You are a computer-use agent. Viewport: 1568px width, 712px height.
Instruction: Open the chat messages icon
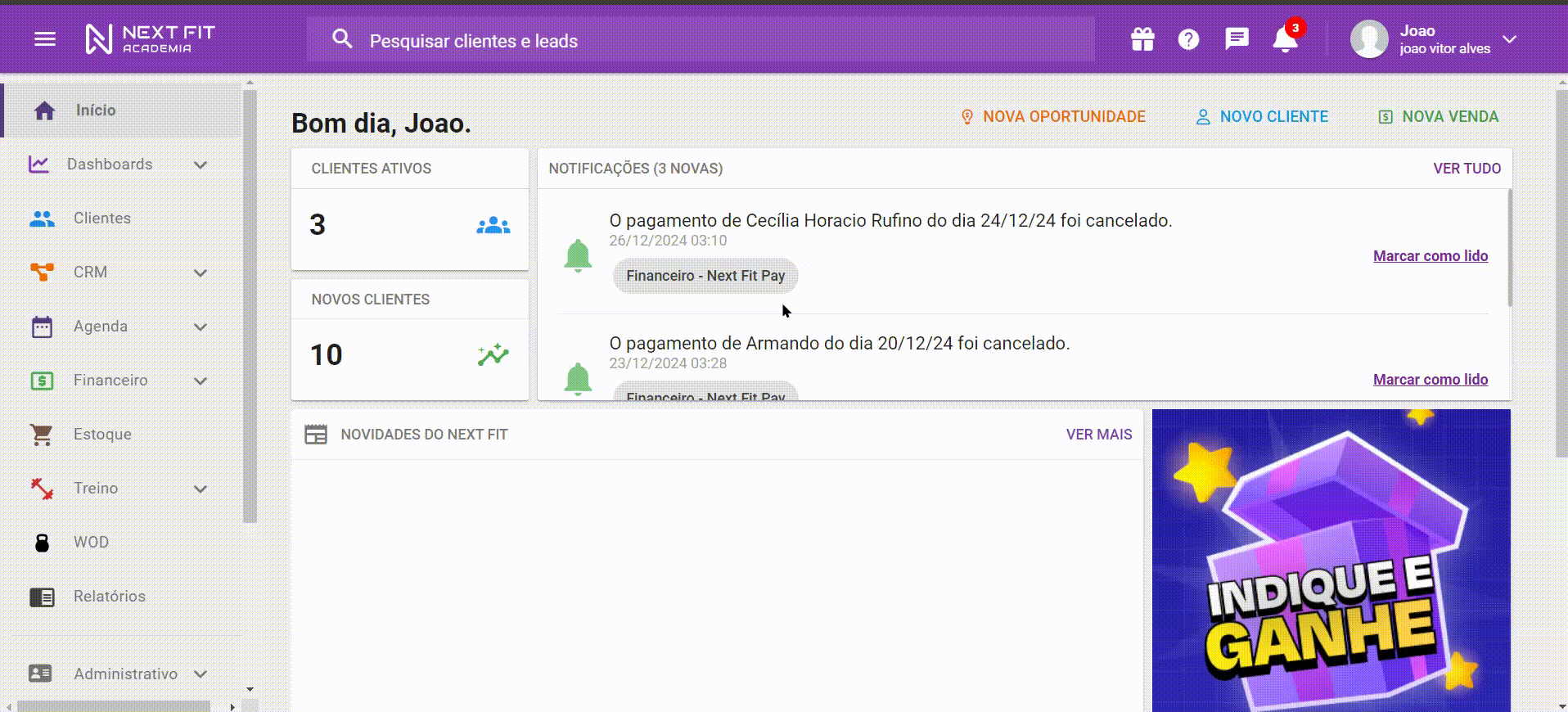1237,39
